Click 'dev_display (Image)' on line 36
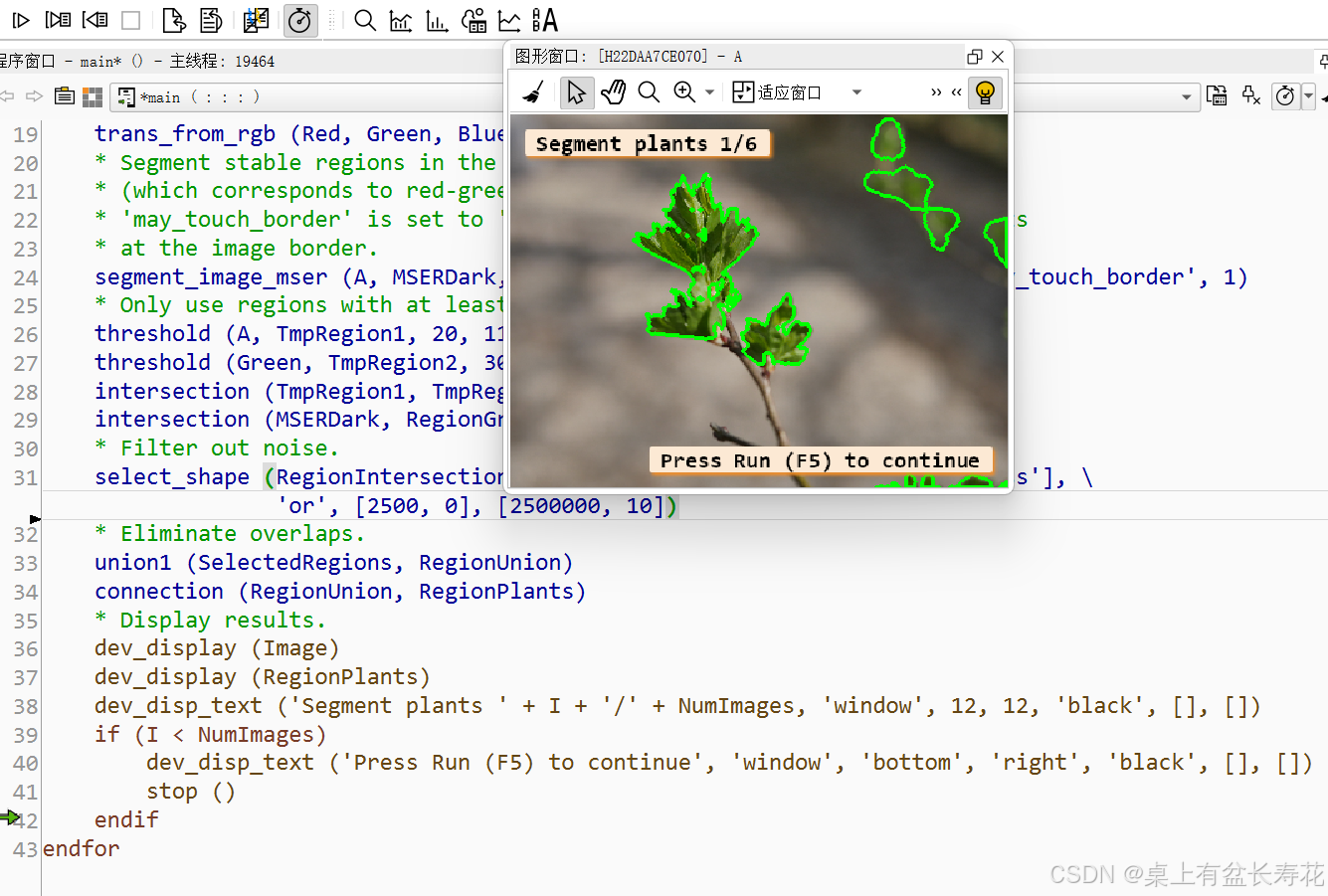1328x896 pixels. (x=217, y=648)
